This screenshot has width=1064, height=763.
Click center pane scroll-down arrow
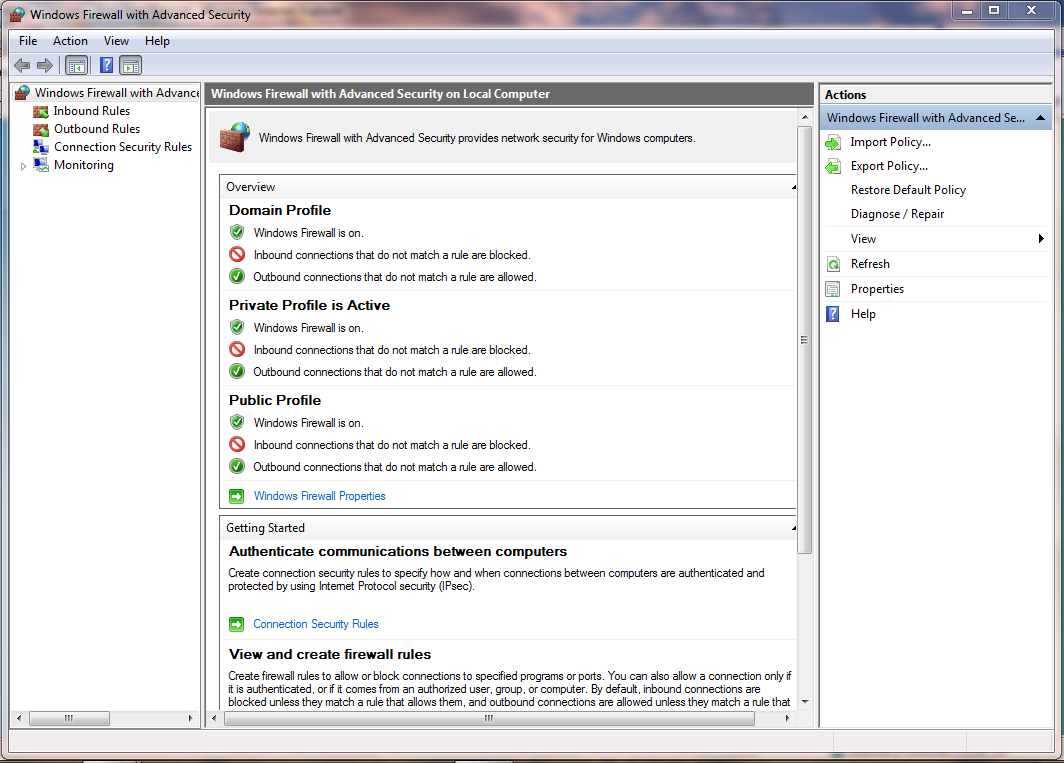coord(805,701)
